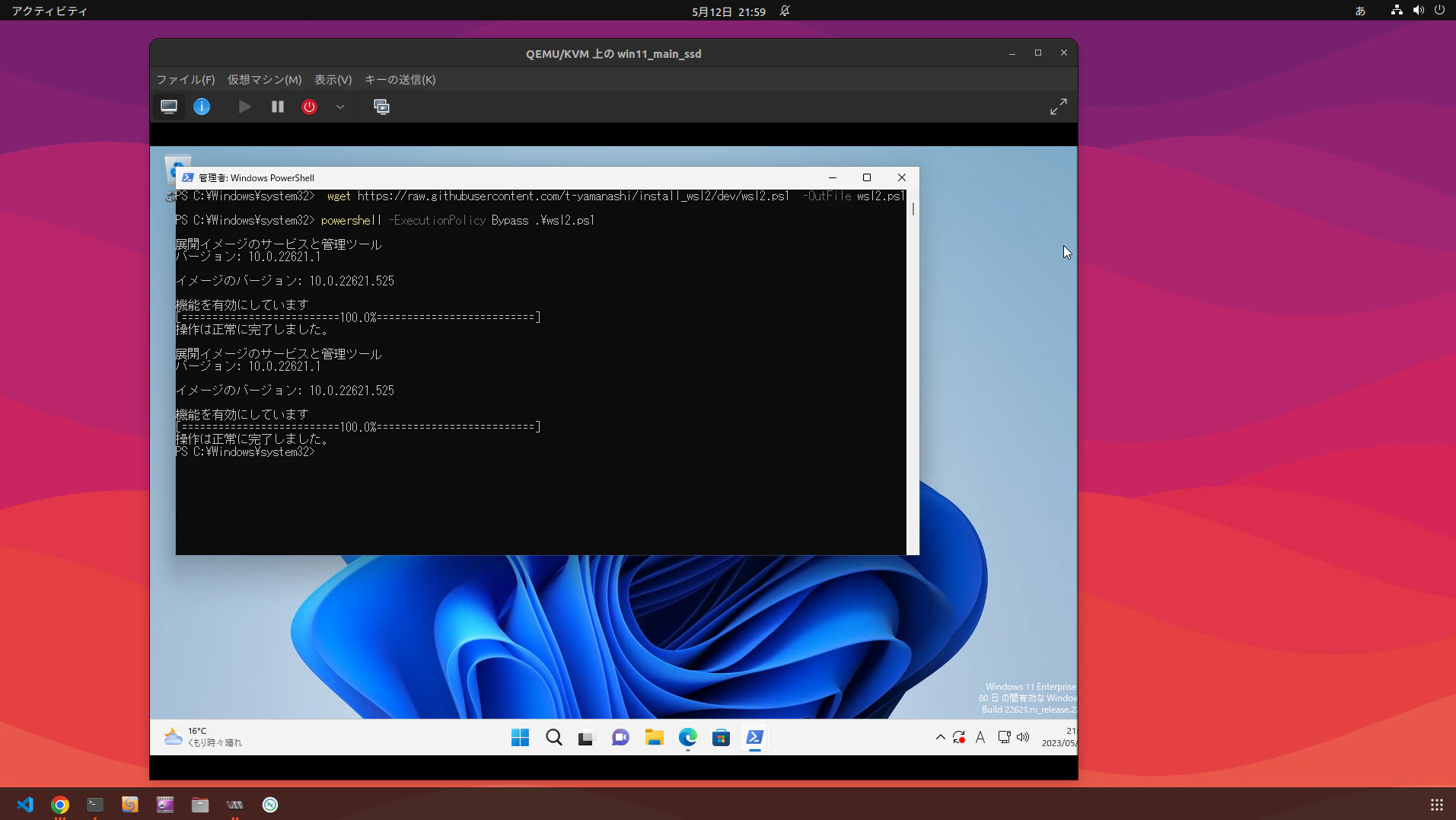The image size is (1456, 820).
Task: Maximize the QEMU/KVM viewer window
Action: click(1038, 53)
